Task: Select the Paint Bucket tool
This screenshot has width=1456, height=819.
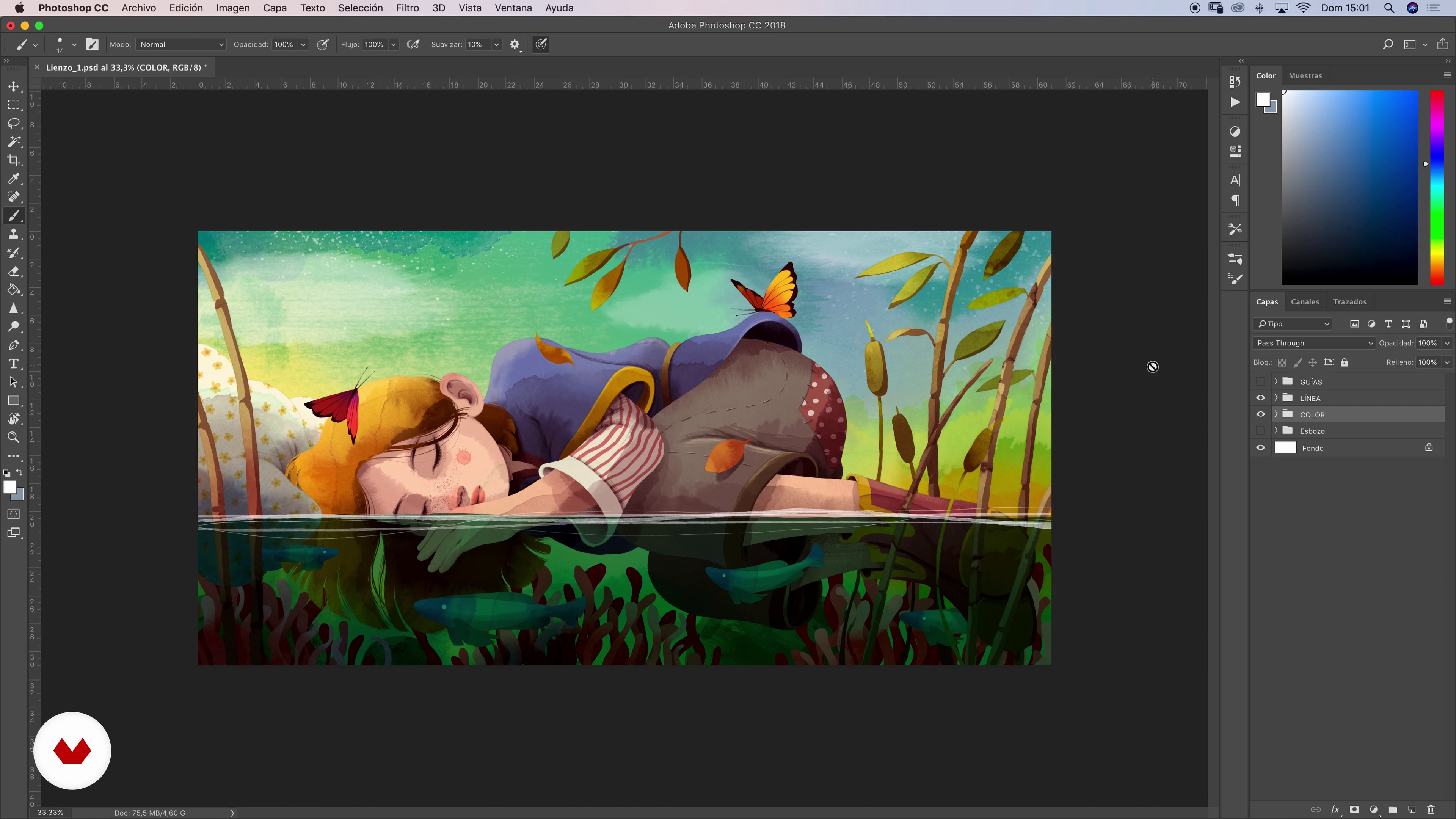Action: point(14,289)
